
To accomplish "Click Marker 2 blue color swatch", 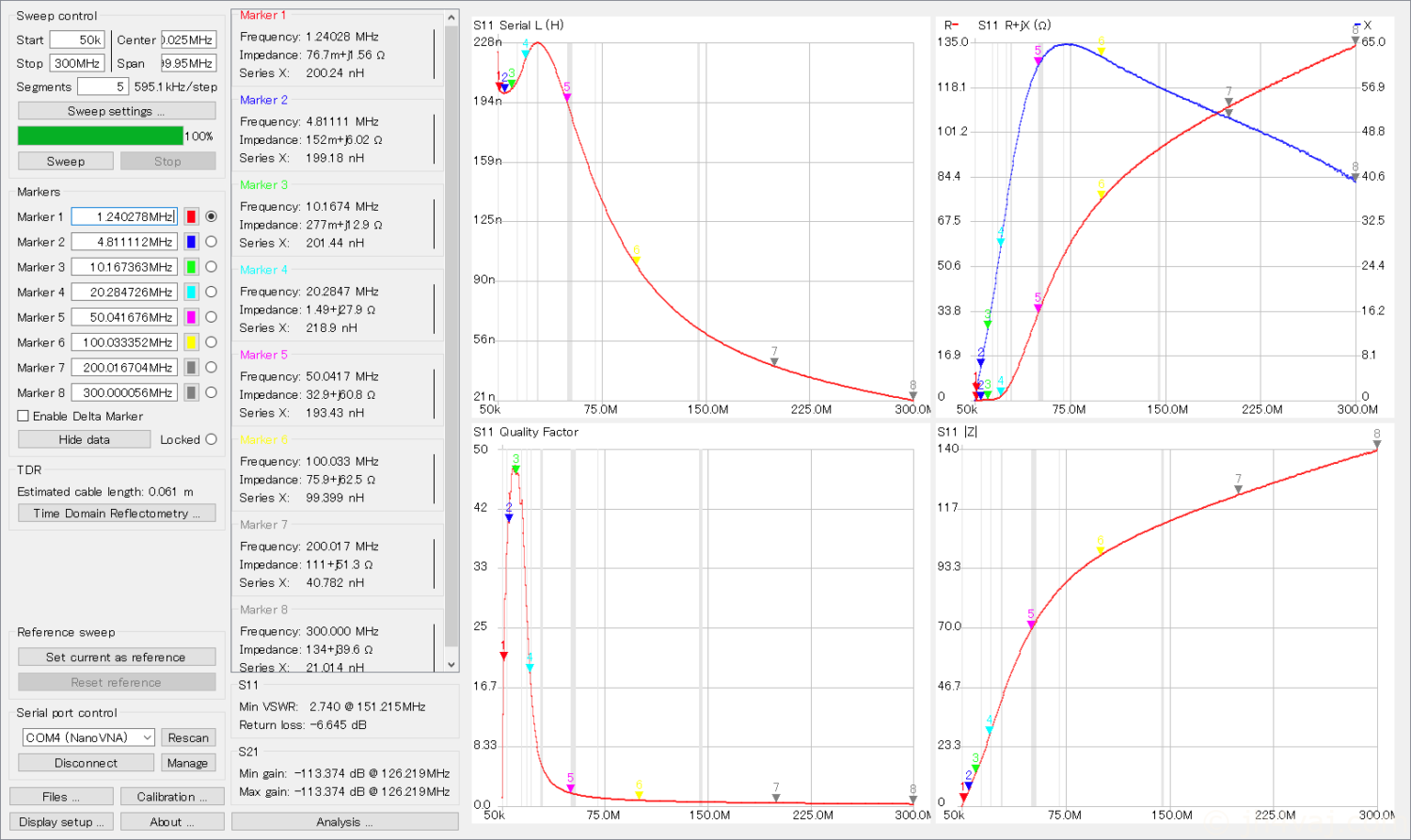I will [x=191, y=242].
